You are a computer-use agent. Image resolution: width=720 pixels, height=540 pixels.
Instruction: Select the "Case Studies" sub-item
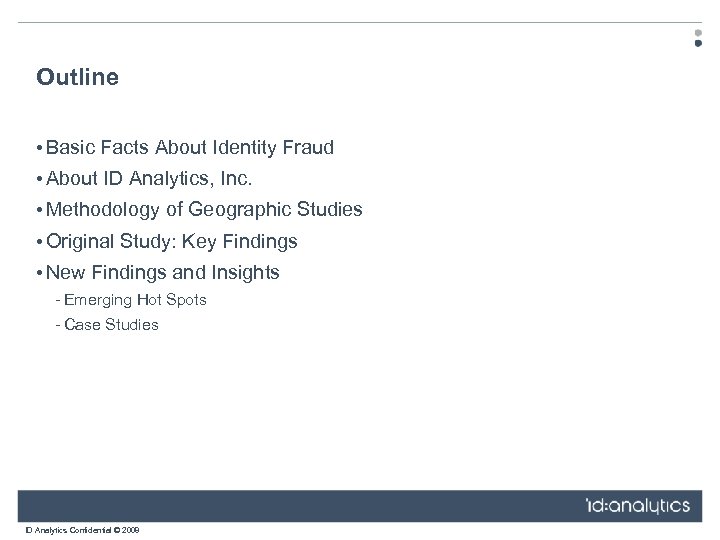point(111,325)
